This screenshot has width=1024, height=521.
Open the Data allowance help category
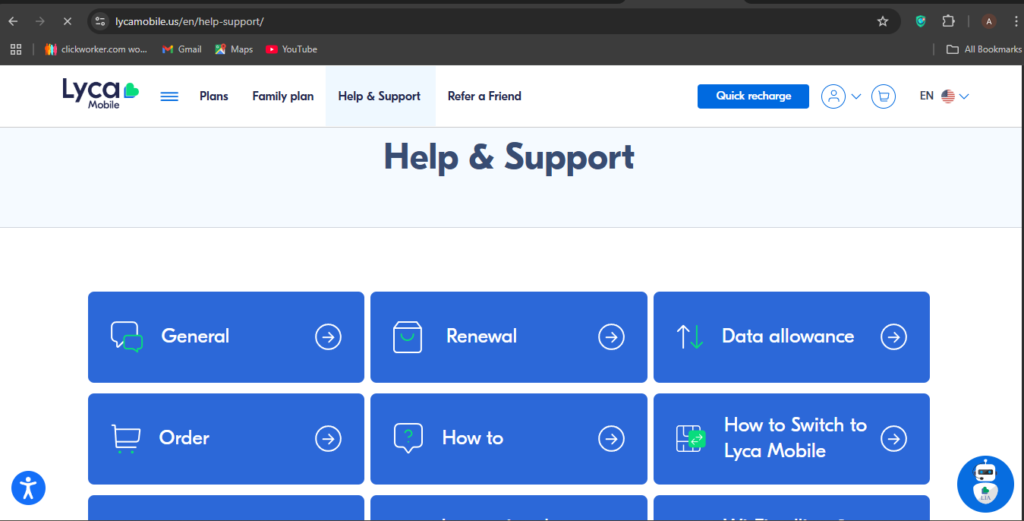(x=792, y=337)
